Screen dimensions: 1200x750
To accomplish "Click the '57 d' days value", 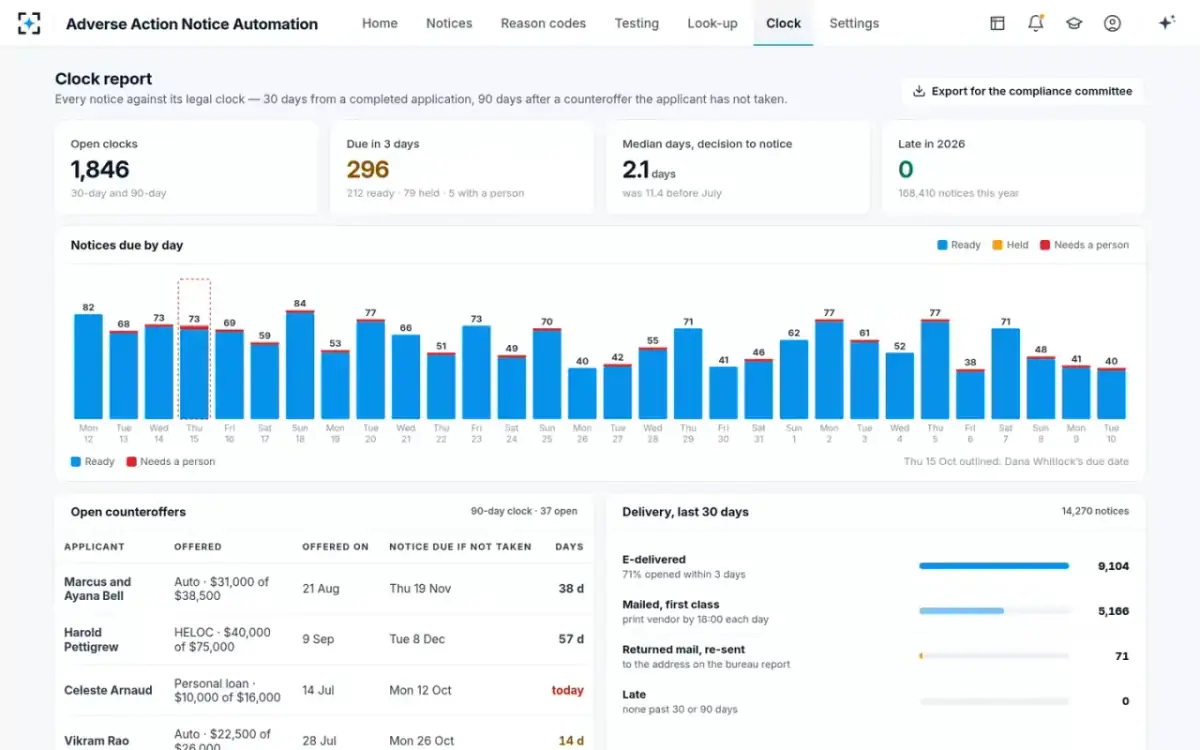I will coord(571,639).
